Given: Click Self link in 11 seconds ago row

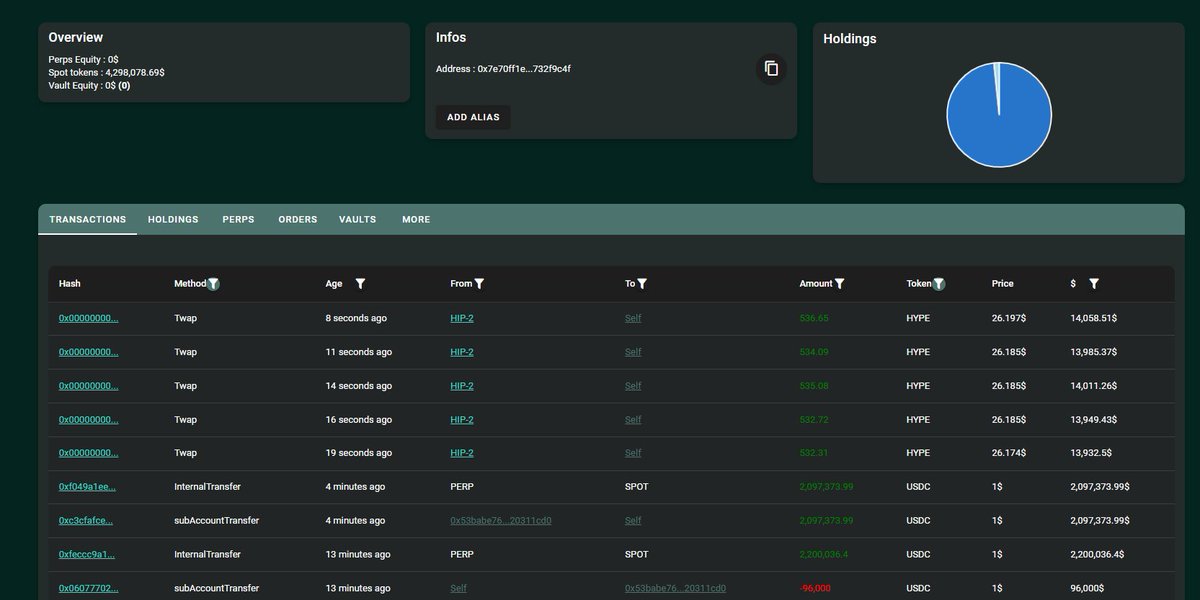Looking at the screenshot, I should point(633,352).
